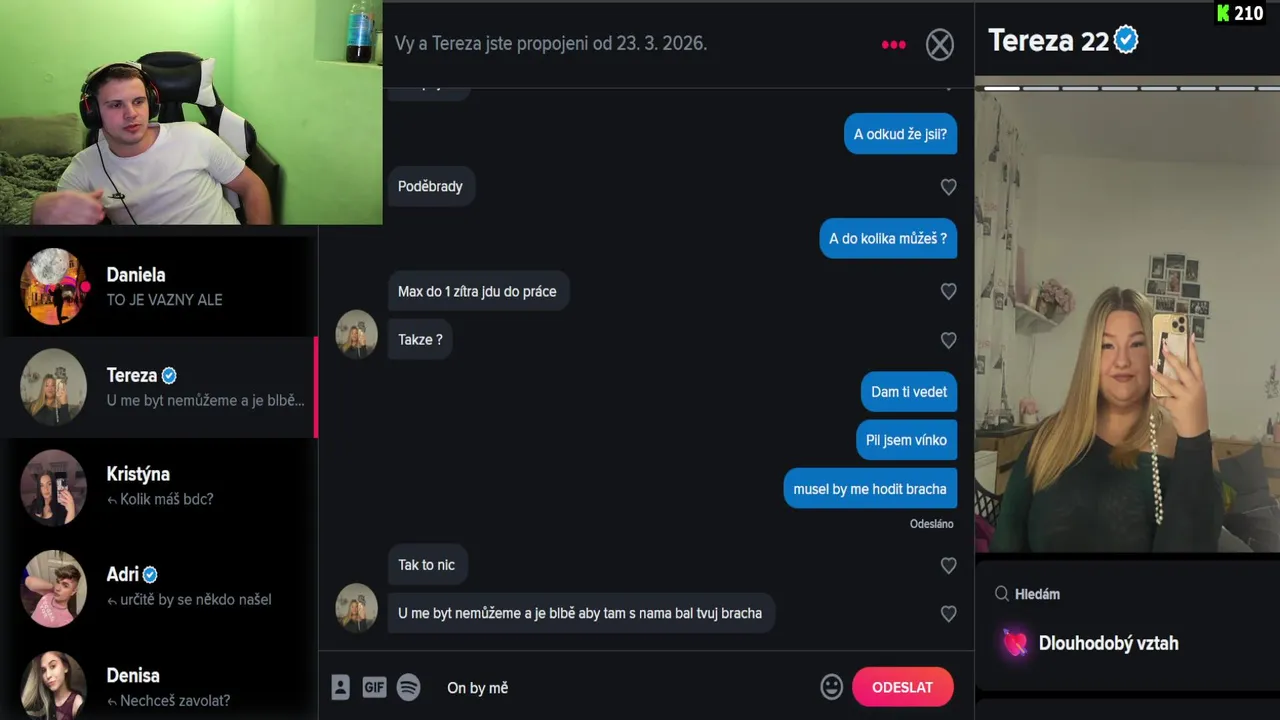The width and height of the screenshot is (1280, 720).
Task: Like the last message about tvuj bracha
Action: (x=948, y=614)
